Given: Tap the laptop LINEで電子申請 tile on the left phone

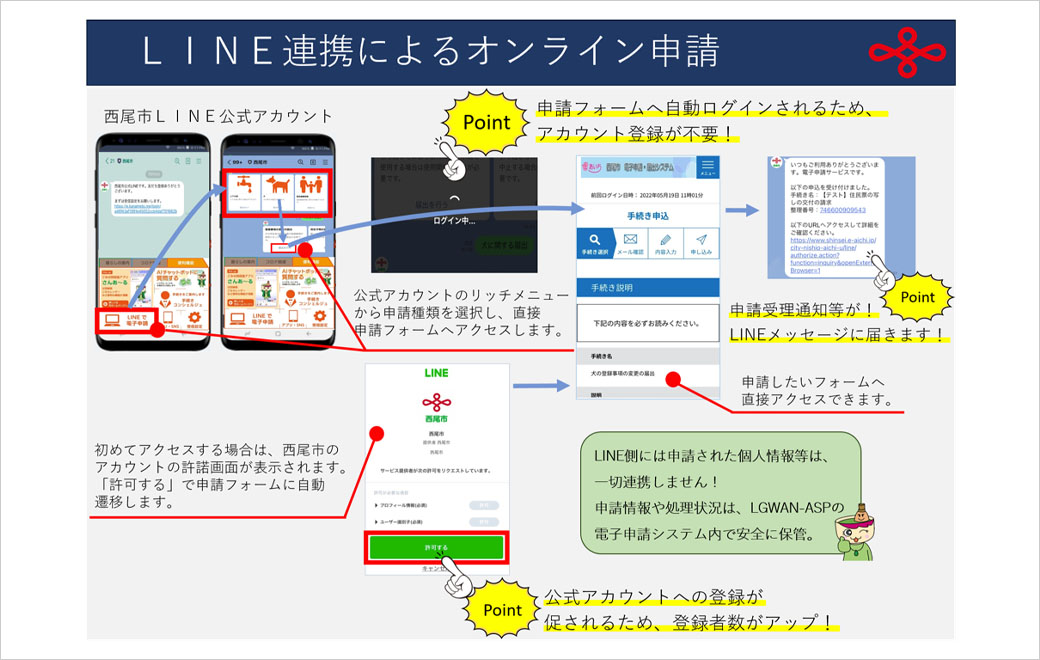Looking at the screenshot, I should point(125,320).
